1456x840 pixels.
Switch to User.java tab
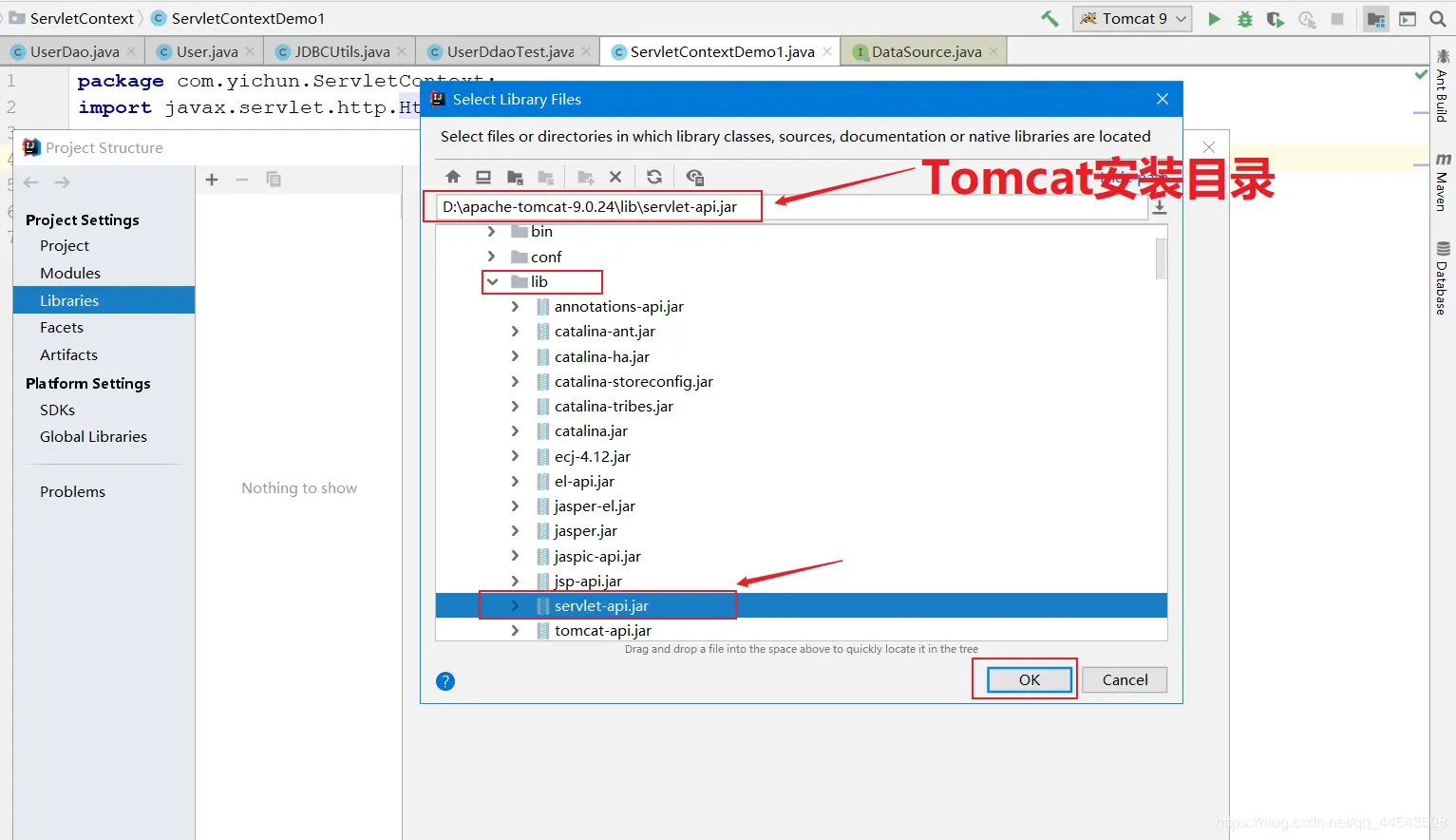click(x=206, y=51)
